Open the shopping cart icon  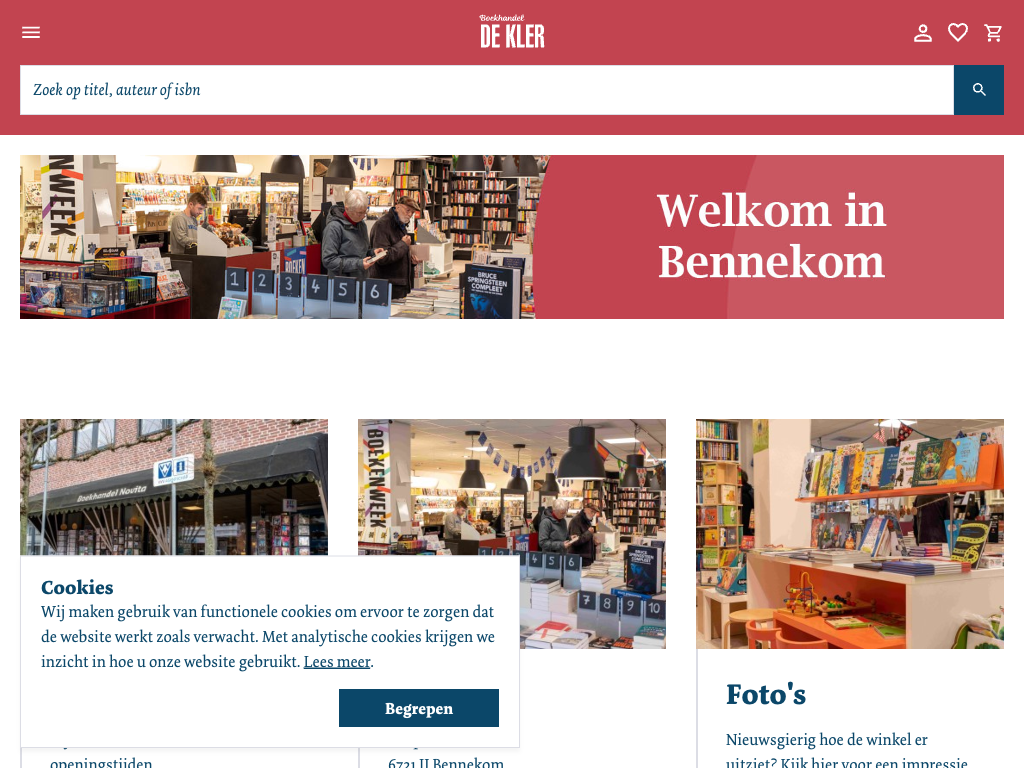[x=993, y=33]
